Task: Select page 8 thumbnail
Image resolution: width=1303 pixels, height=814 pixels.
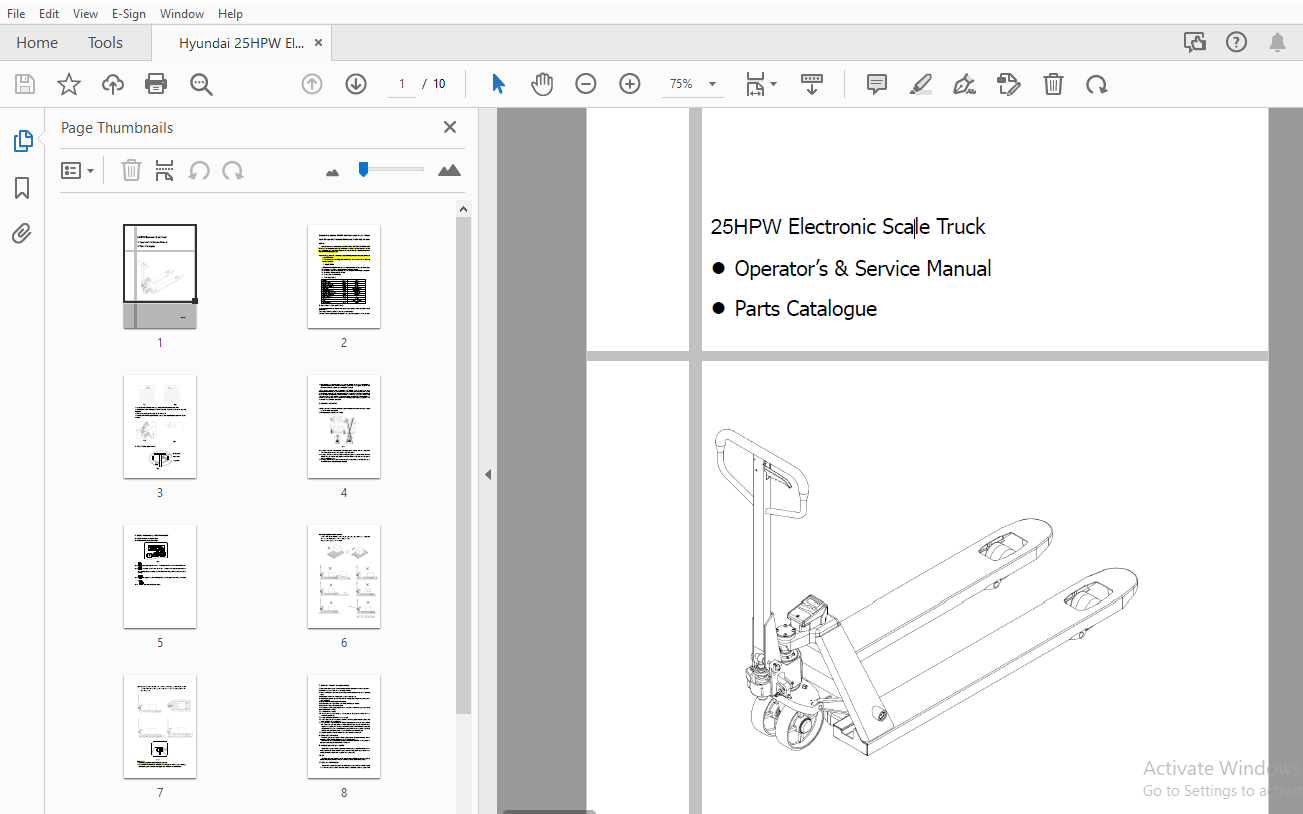Action: click(x=344, y=726)
